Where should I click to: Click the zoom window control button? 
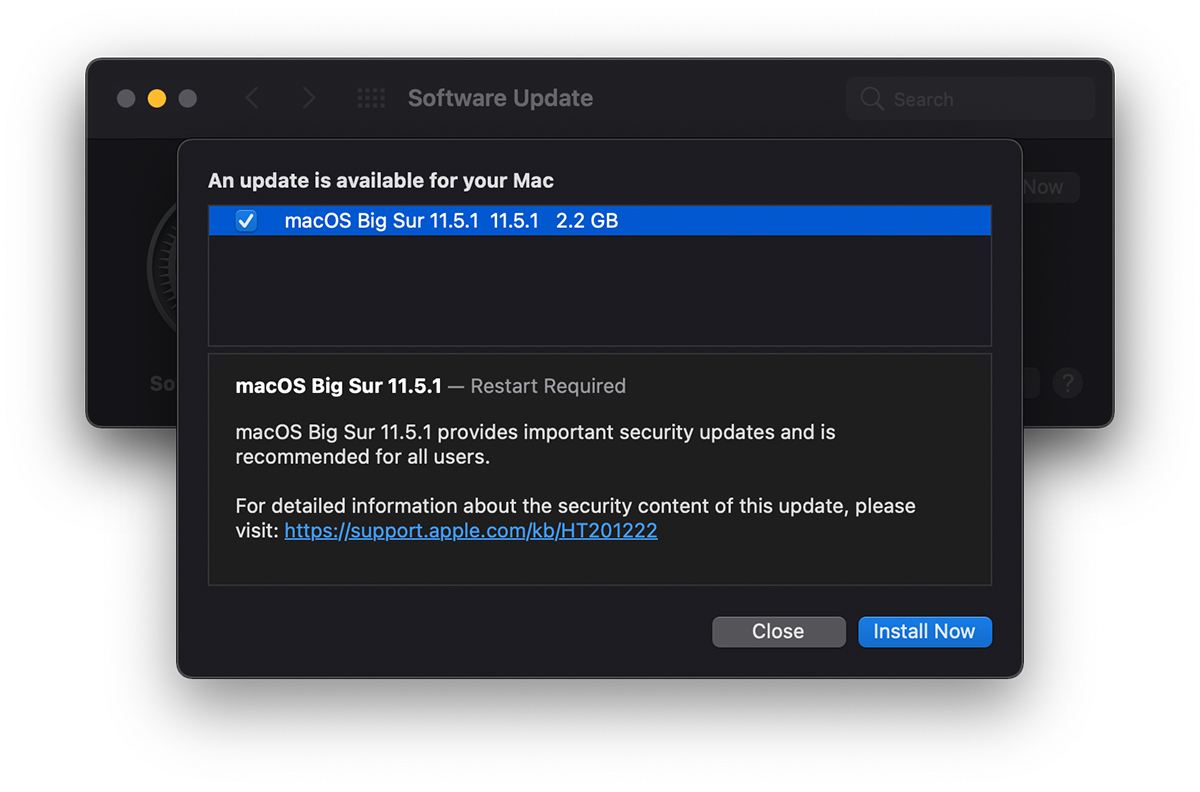pyautogui.click(x=187, y=98)
